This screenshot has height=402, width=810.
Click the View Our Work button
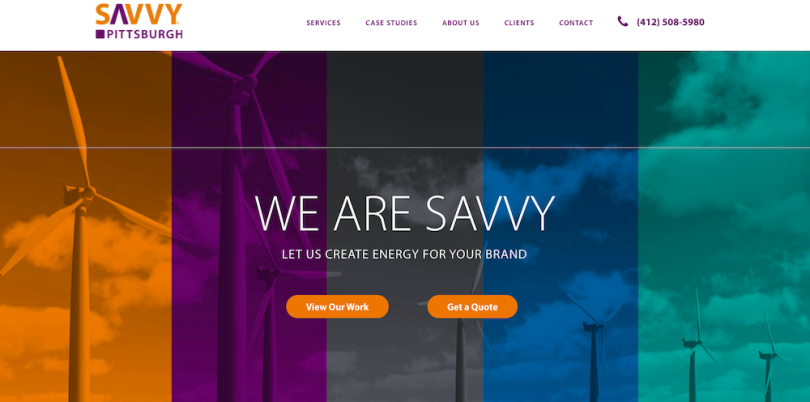click(337, 306)
